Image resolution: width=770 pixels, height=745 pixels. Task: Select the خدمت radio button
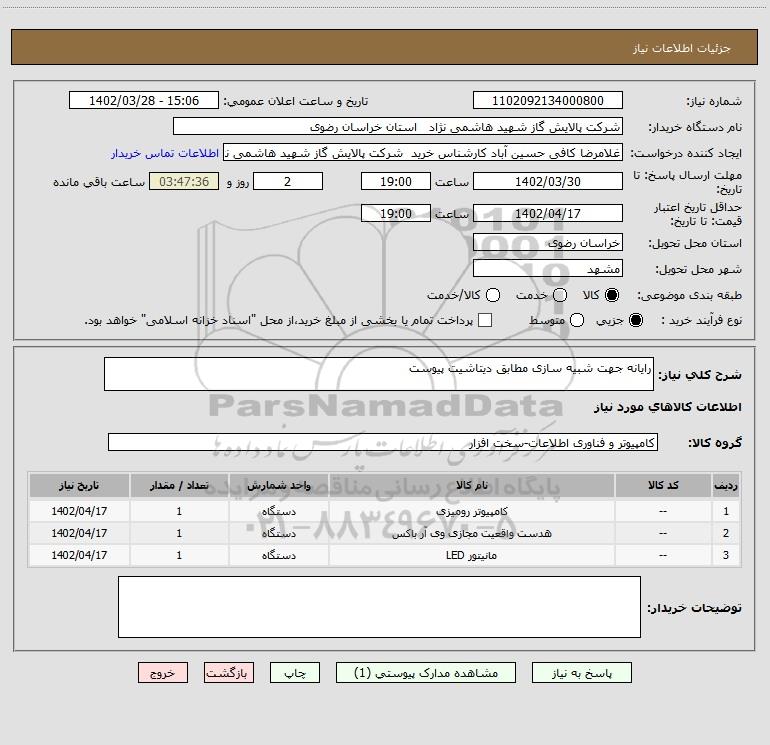pos(560,295)
